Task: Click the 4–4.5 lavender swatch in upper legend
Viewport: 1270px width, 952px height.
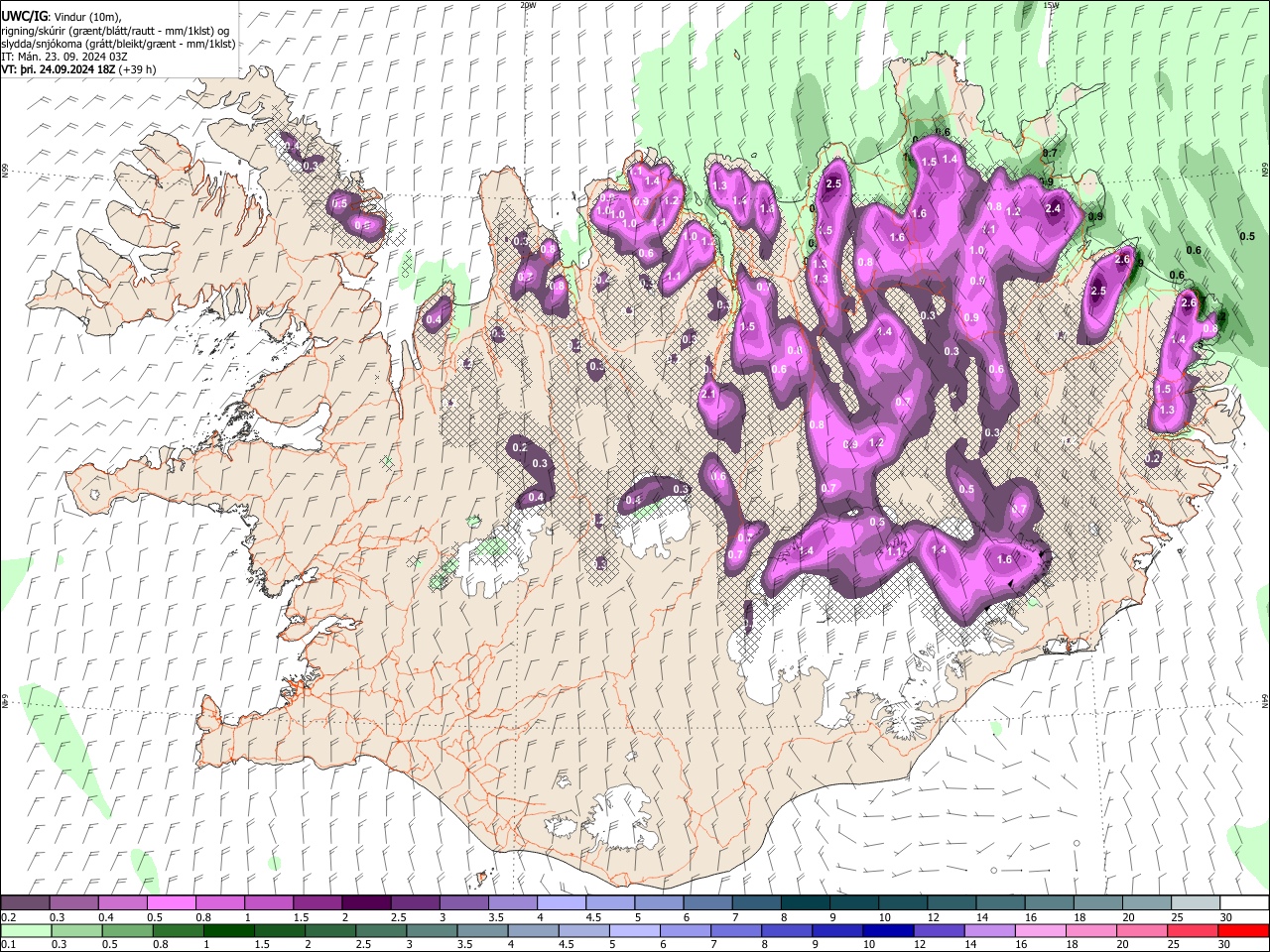Action: 561,903
